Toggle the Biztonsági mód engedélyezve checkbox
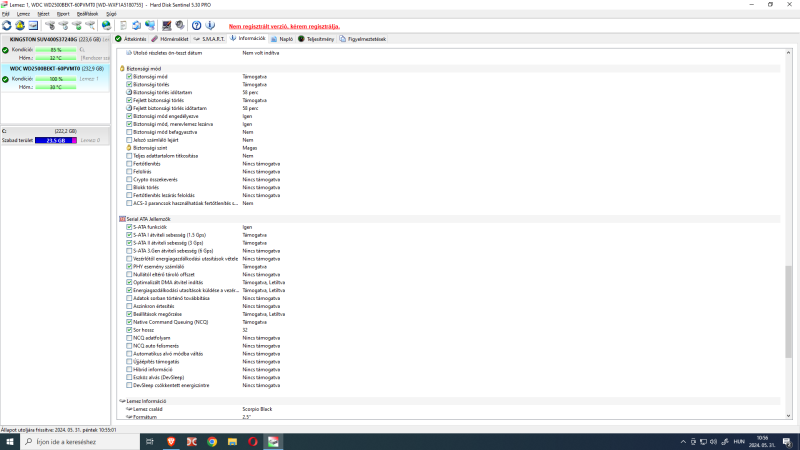The image size is (800, 450). tap(129, 116)
